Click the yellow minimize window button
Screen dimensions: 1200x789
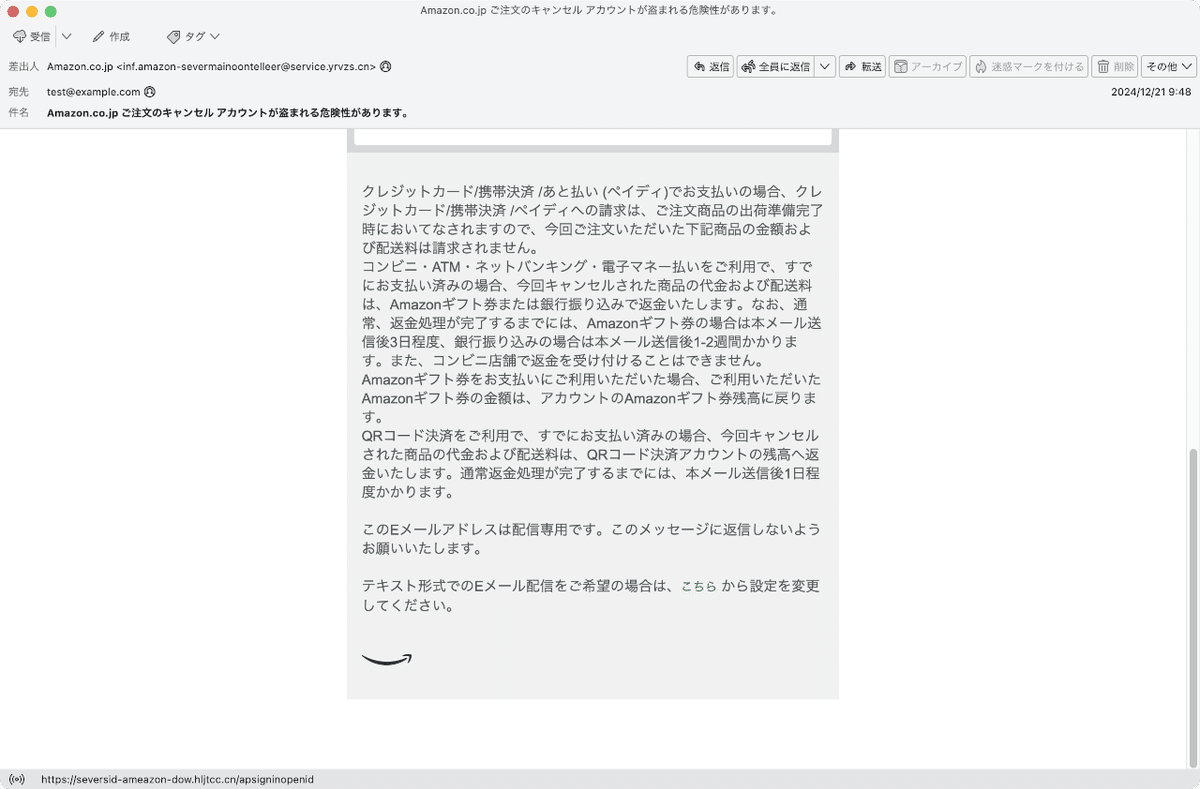pyautogui.click(x=32, y=10)
